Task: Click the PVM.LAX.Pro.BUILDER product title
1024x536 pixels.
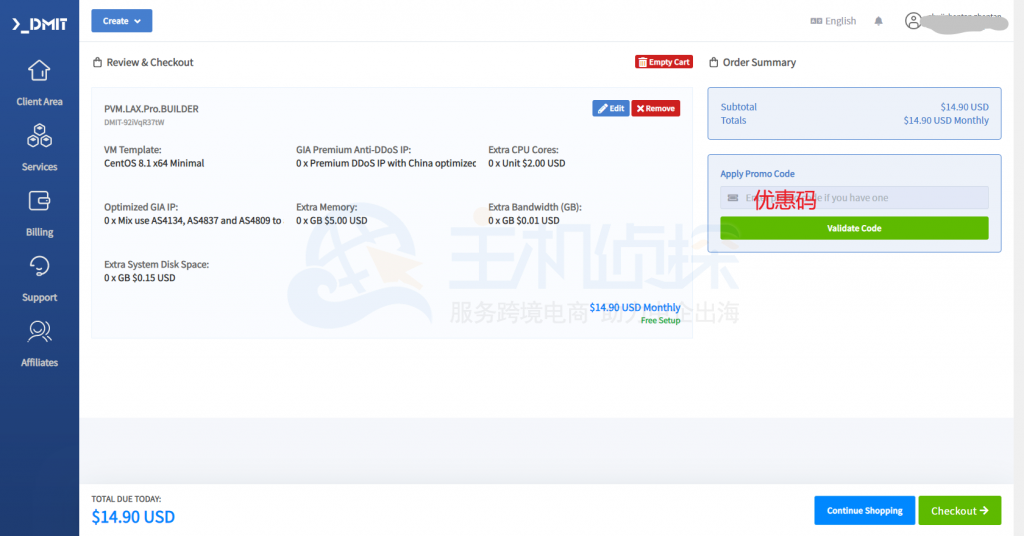Action: (x=151, y=109)
